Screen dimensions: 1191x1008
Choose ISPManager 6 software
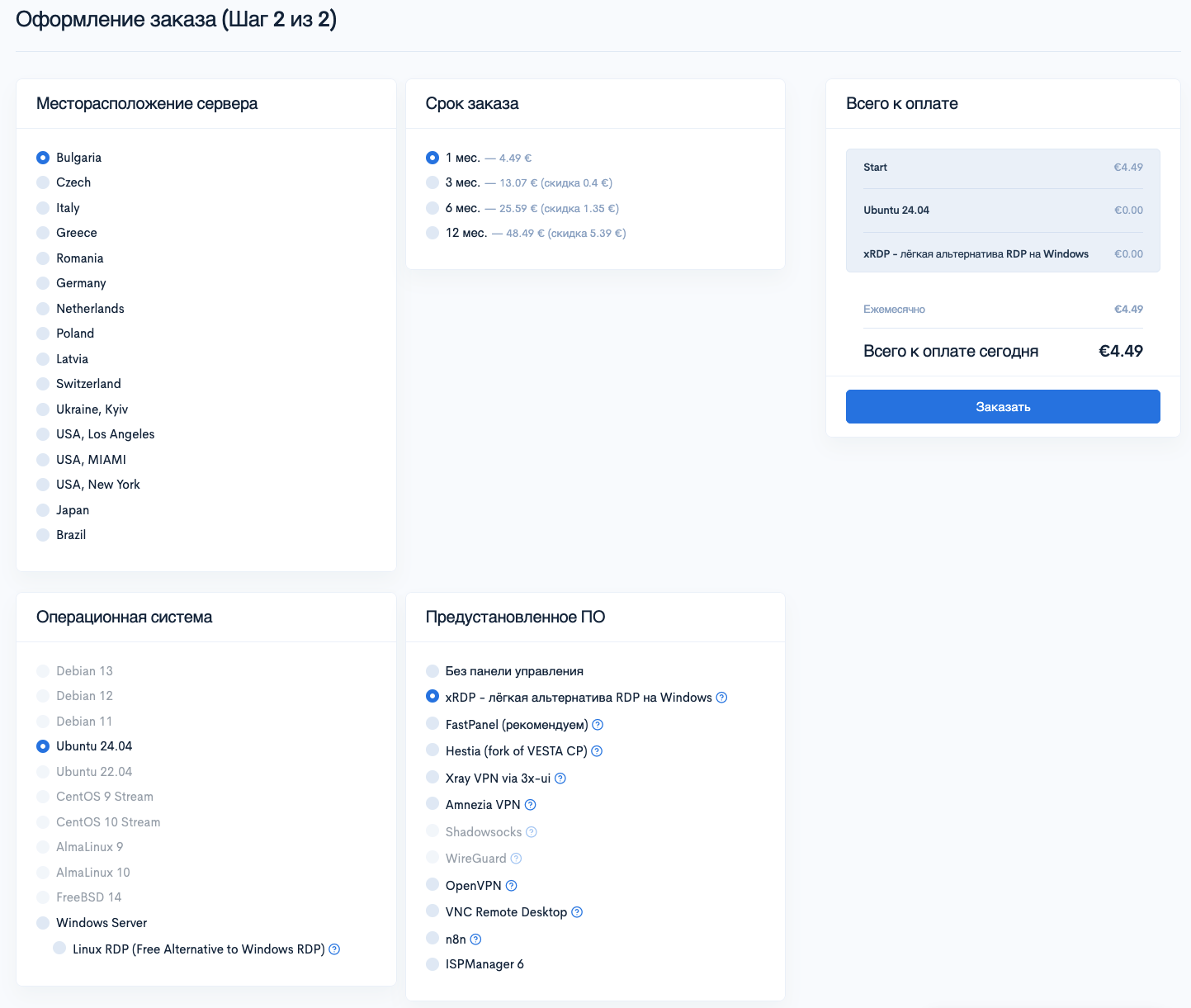click(x=432, y=964)
